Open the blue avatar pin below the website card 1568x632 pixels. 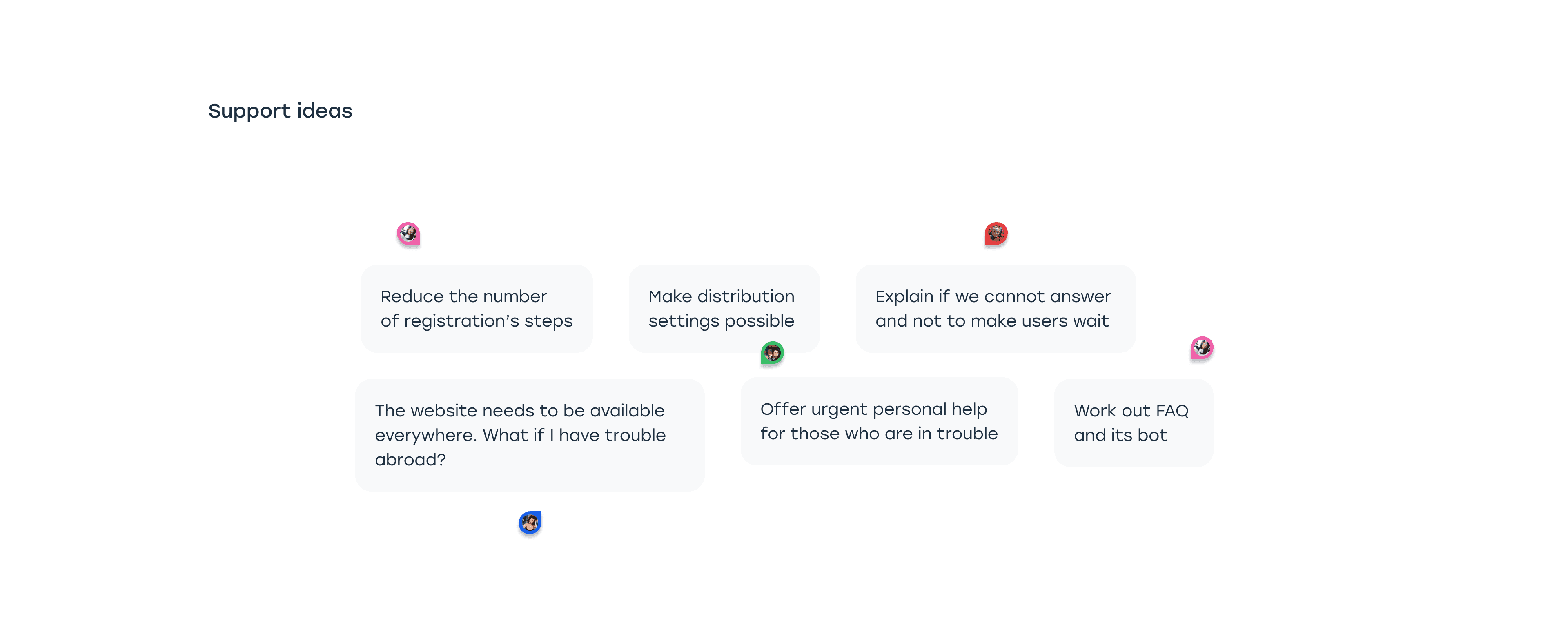pyautogui.click(x=530, y=523)
